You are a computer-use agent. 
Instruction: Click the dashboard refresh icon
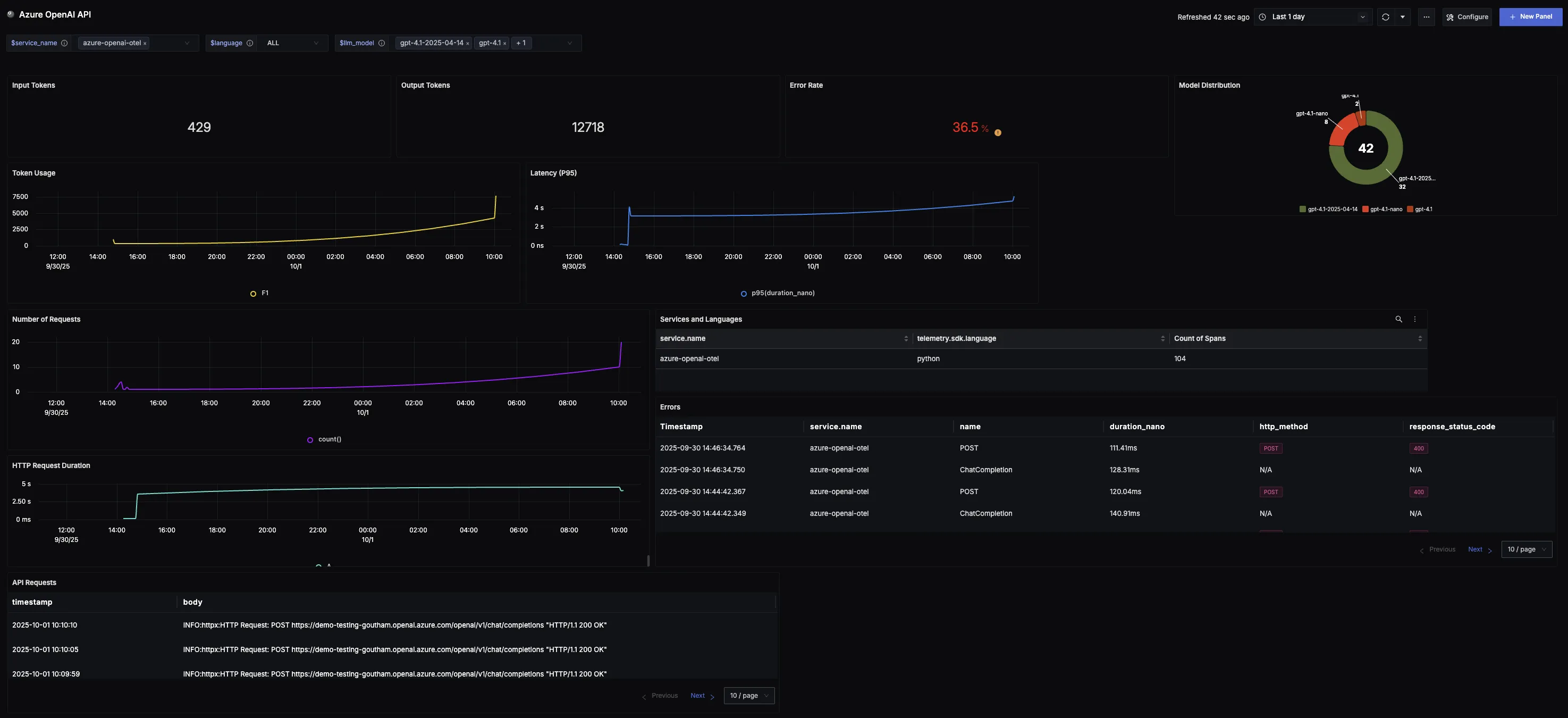(x=1385, y=17)
